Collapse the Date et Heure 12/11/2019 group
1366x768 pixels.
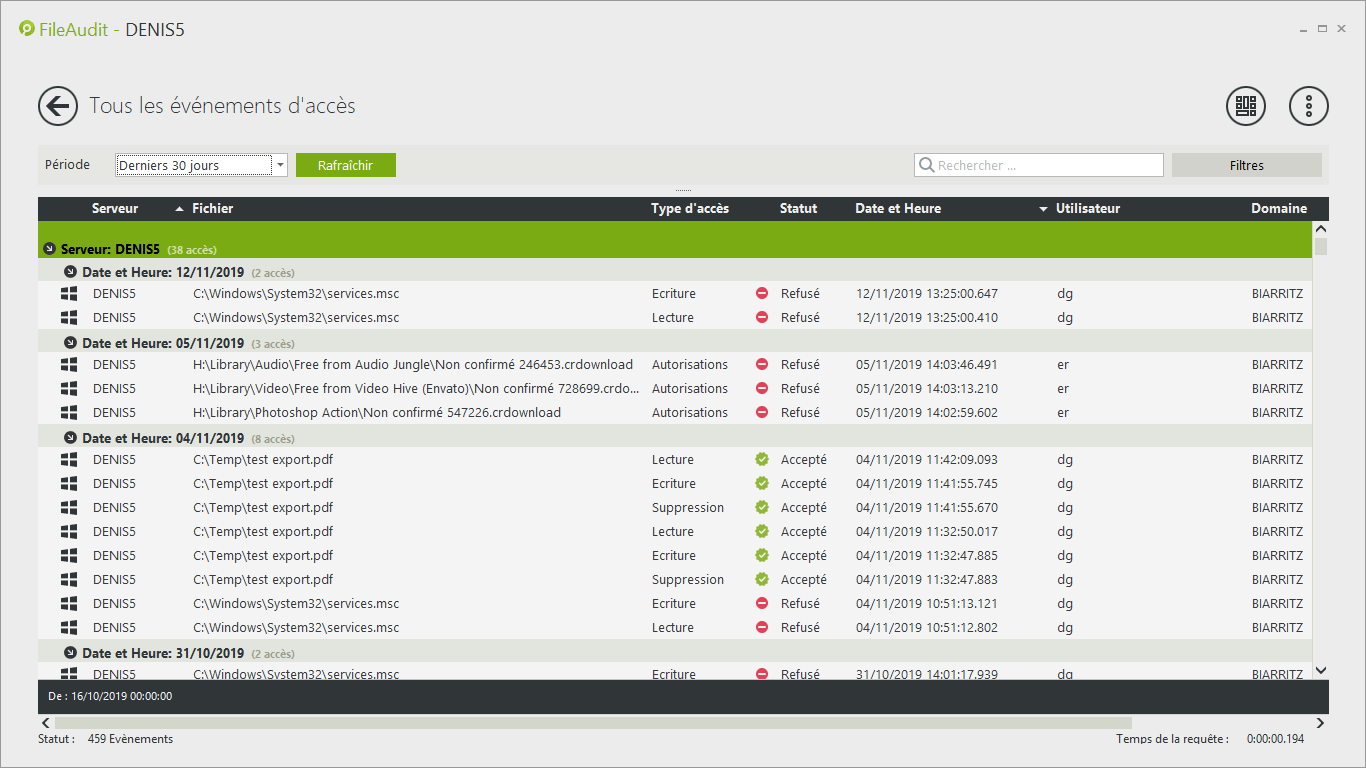(x=70, y=272)
